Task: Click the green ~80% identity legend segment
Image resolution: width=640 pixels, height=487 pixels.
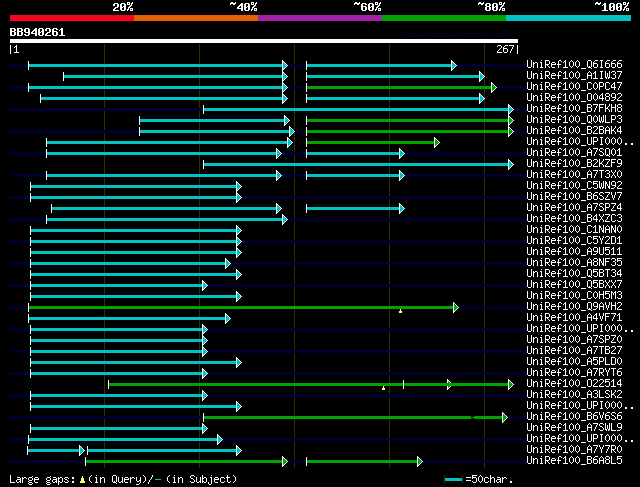Action: pyautogui.click(x=444, y=18)
